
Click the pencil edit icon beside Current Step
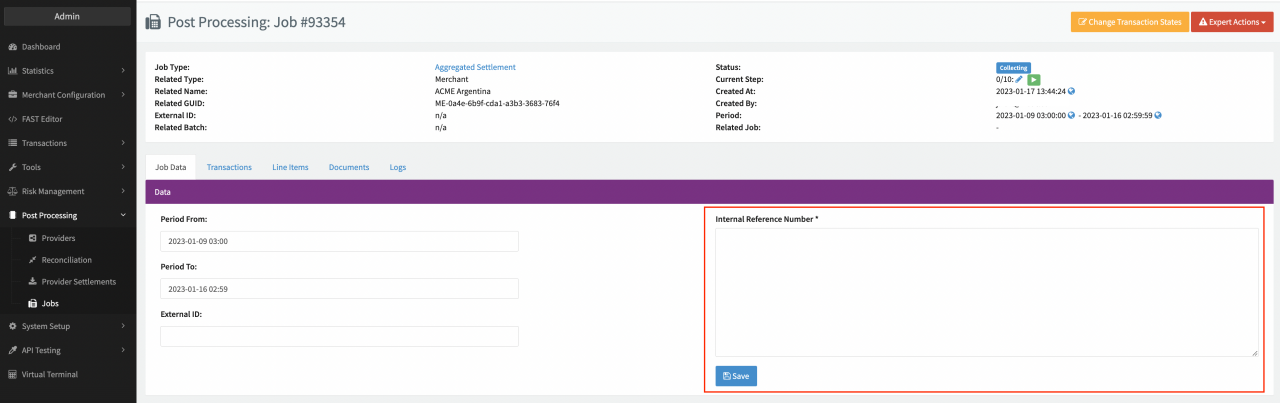(1020, 79)
